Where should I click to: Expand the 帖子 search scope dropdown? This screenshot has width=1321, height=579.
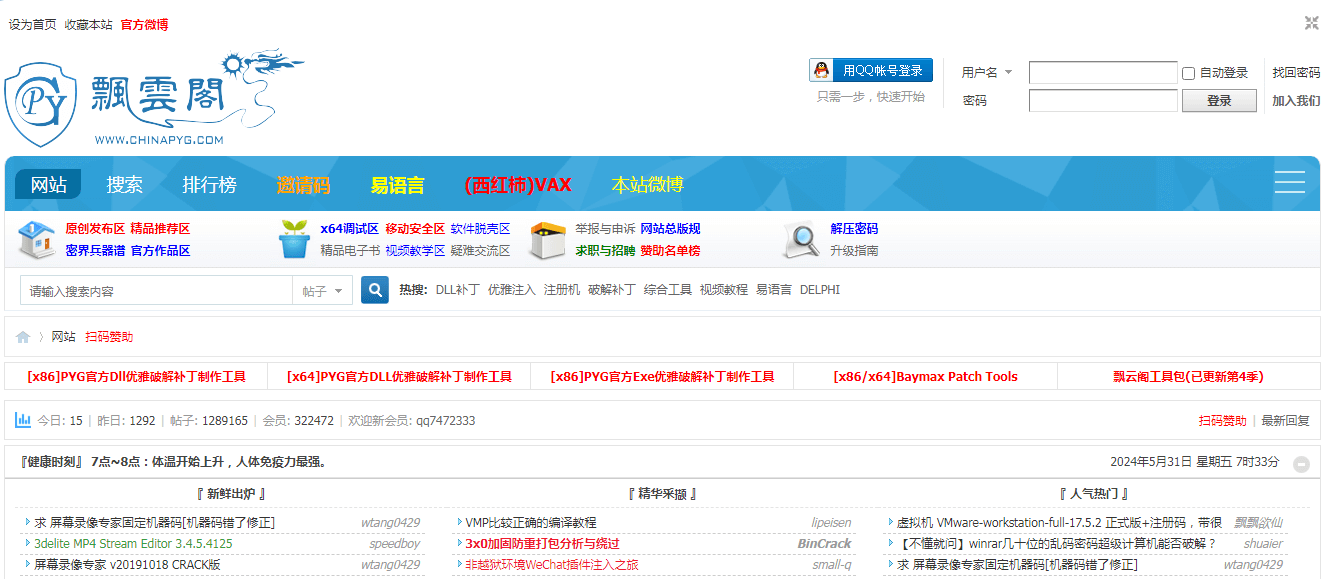(x=322, y=291)
